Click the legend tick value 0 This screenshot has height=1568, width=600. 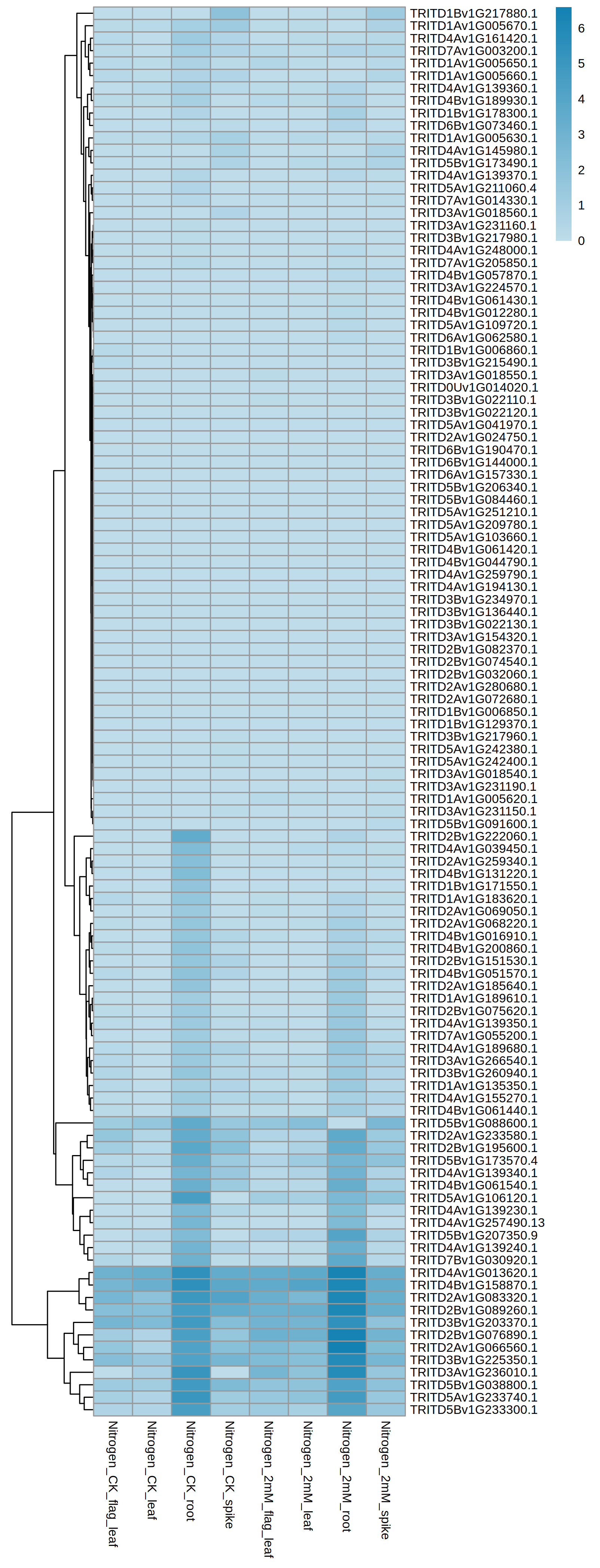click(x=581, y=241)
